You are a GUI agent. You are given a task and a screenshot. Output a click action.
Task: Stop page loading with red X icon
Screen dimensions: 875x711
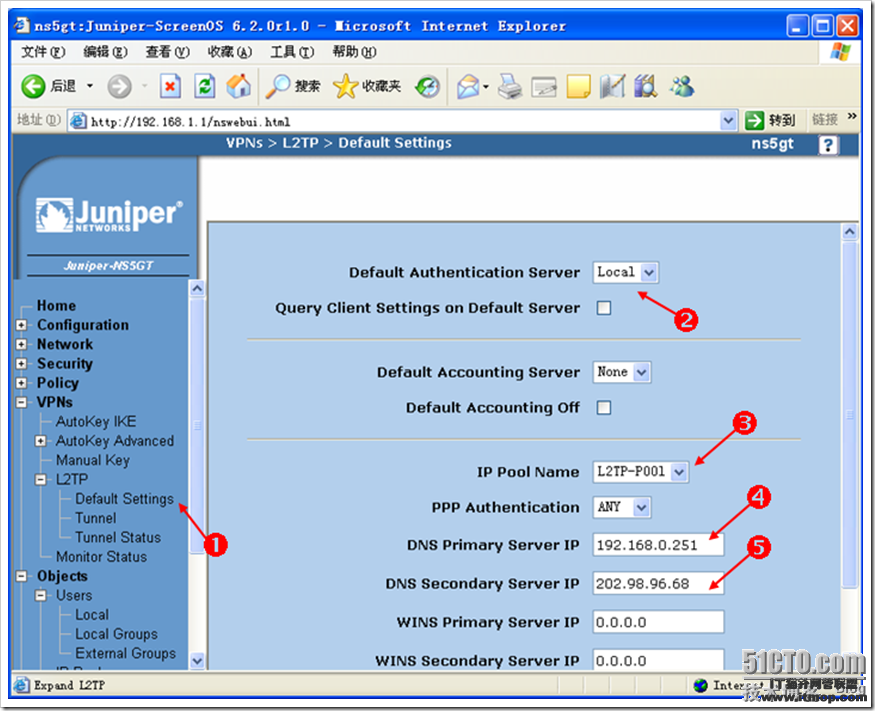click(170, 87)
